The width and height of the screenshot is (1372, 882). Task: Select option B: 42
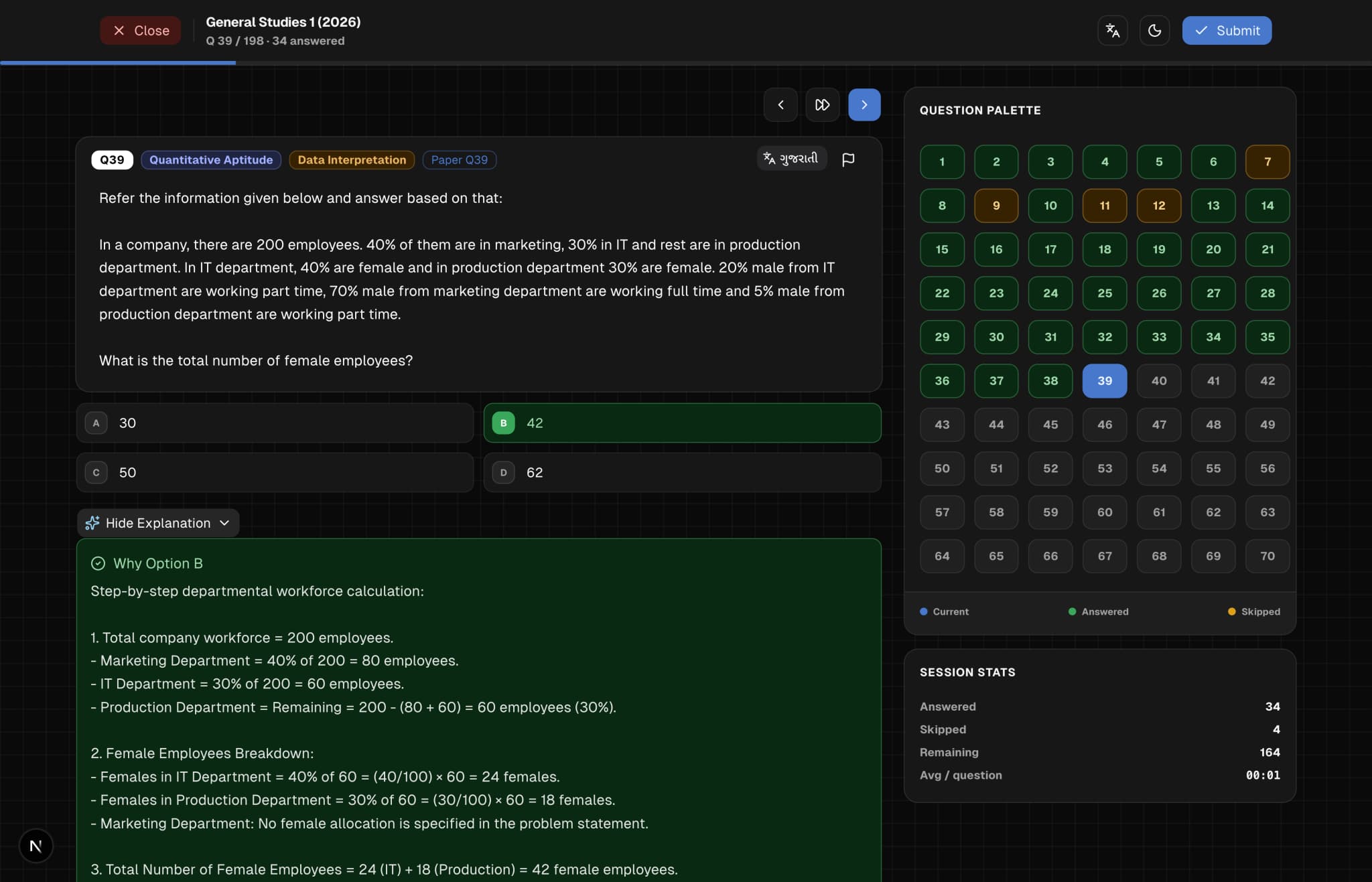coord(682,423)
